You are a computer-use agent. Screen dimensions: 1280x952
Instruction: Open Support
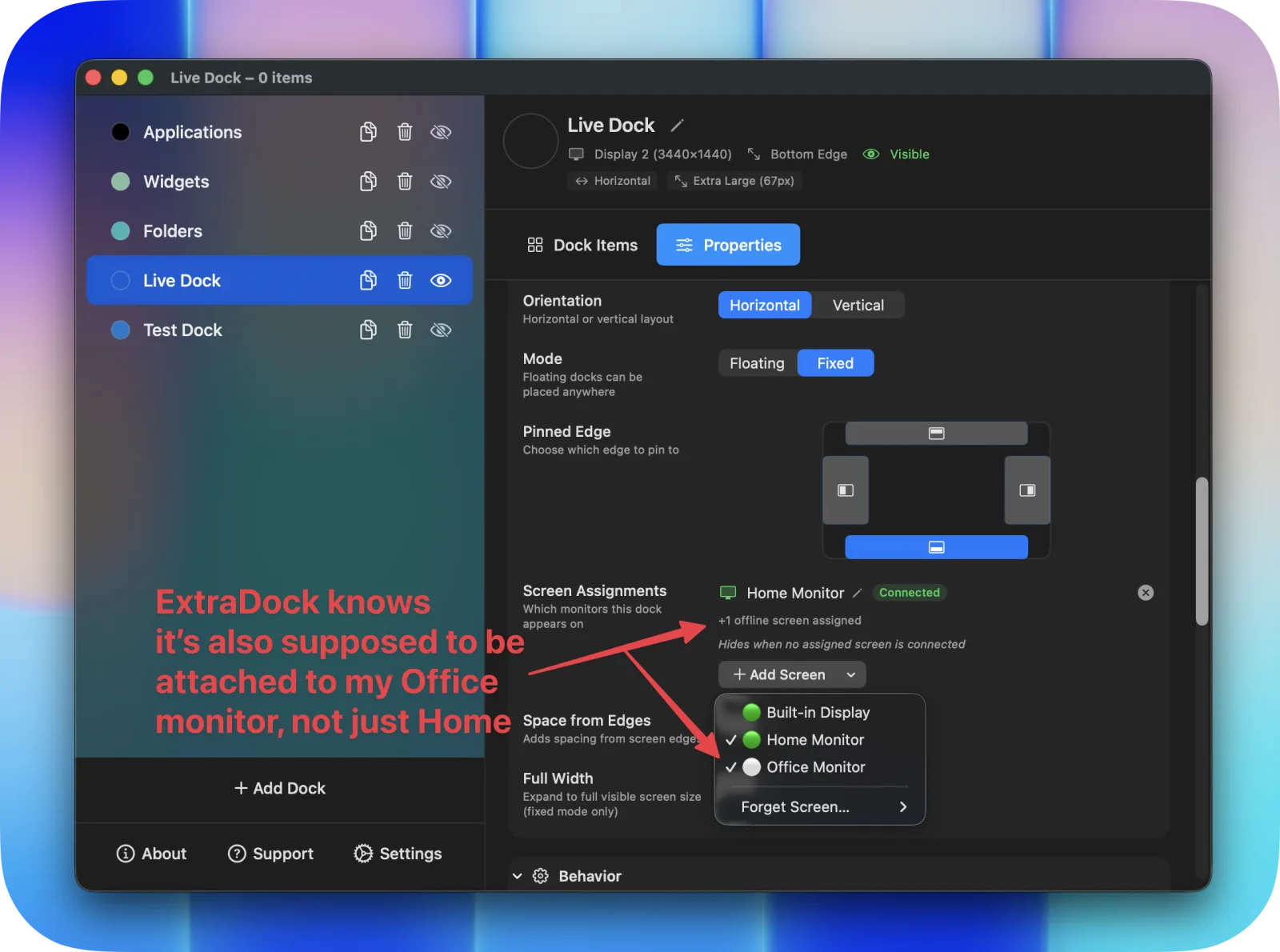point(270,854)
